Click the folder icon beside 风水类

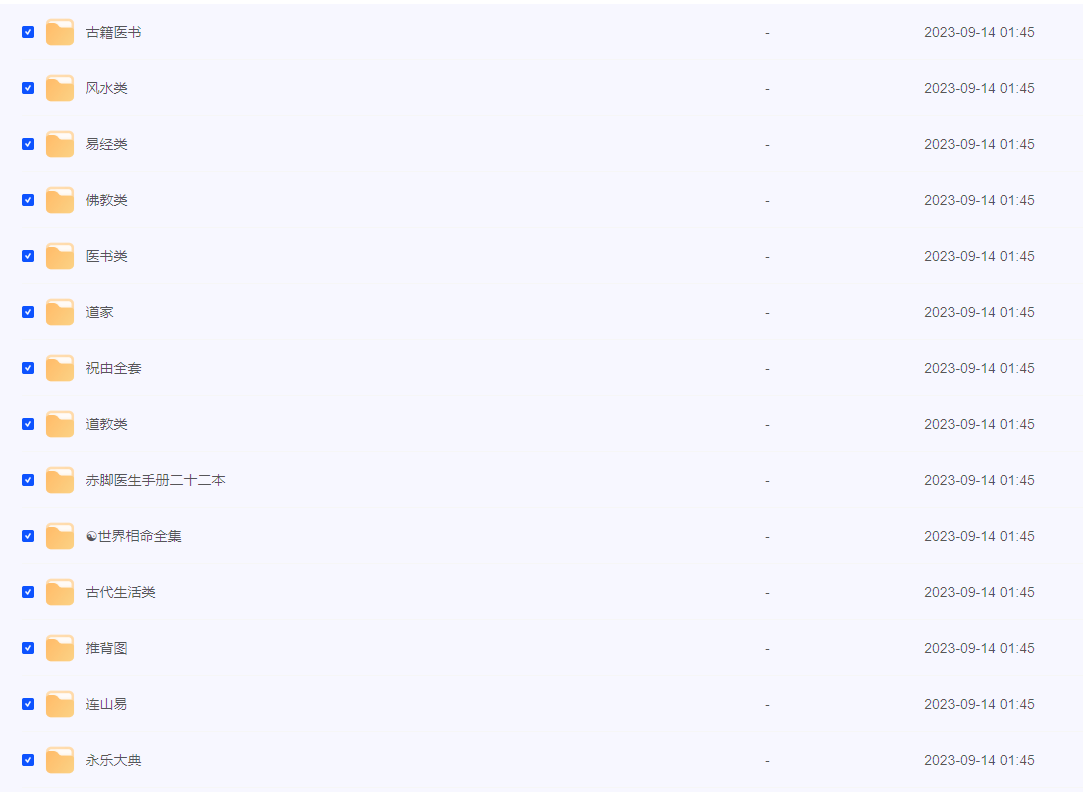[x=60, y=88]
